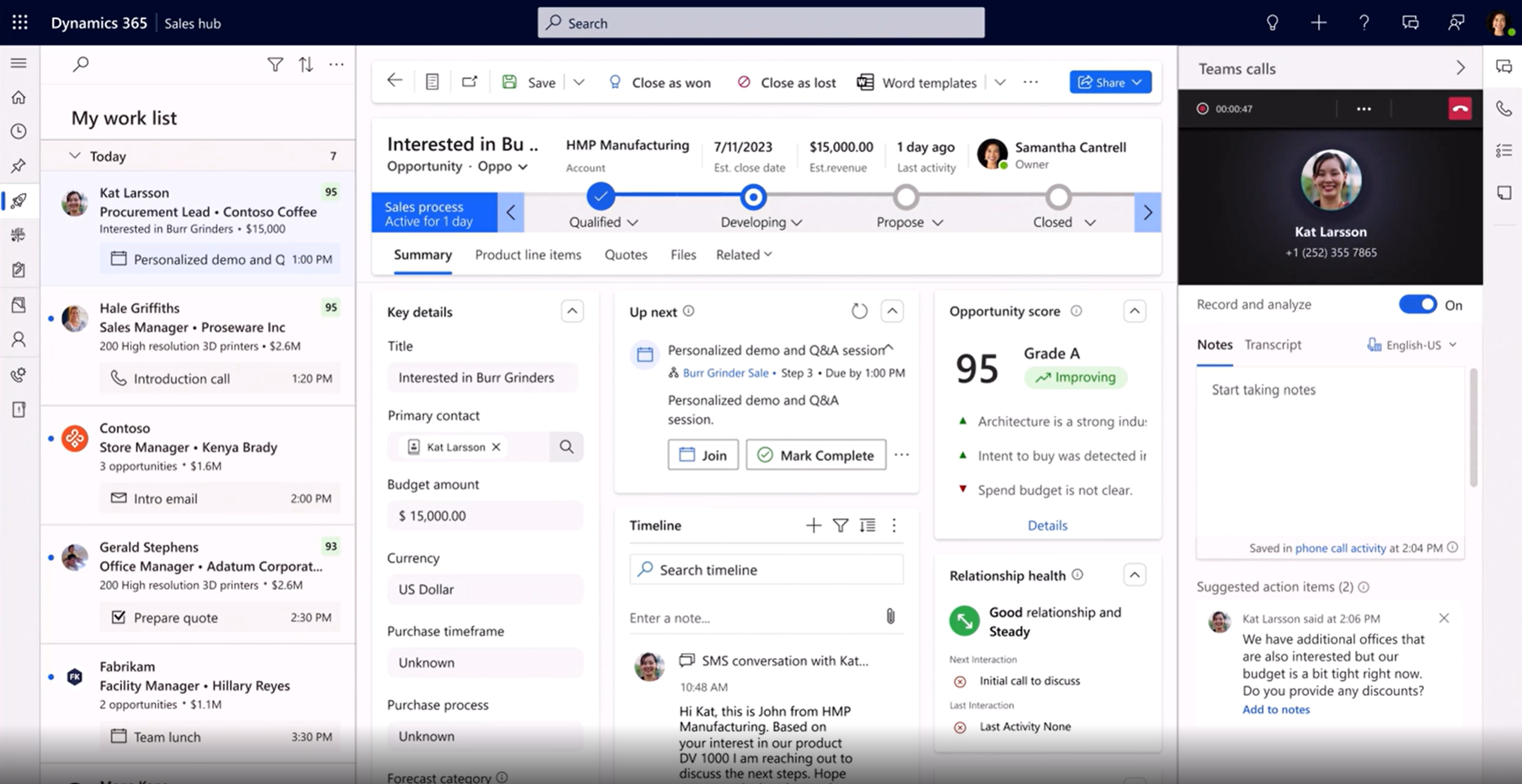Add a timeline record with plus icon
The height and width of the screenshot is (784, 1522).
coord(814,525)
